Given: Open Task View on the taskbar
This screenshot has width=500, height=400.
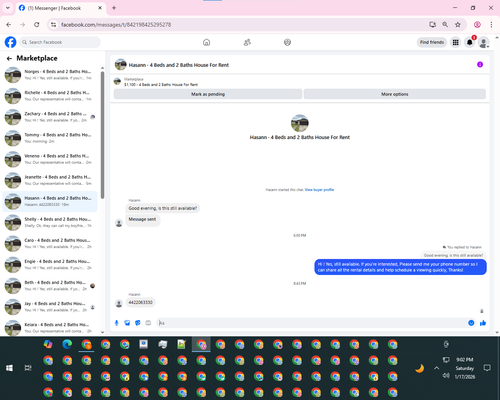Looking at the screenshot, I should click(28, 368).
